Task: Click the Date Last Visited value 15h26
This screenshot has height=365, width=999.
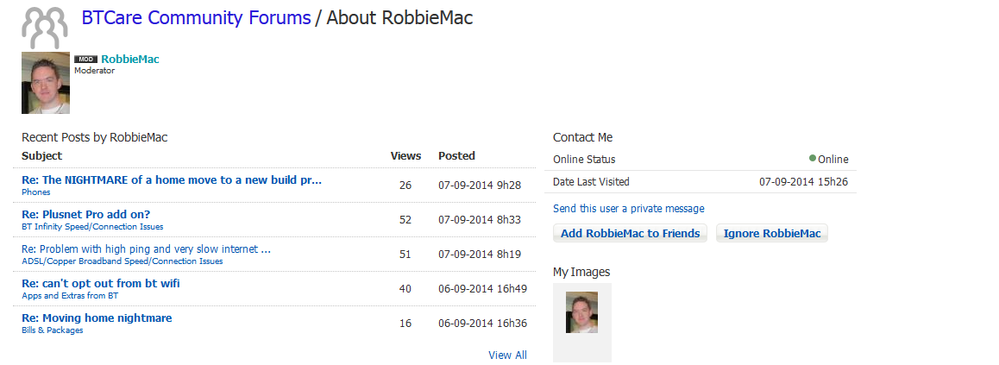Action: point(803,182)
